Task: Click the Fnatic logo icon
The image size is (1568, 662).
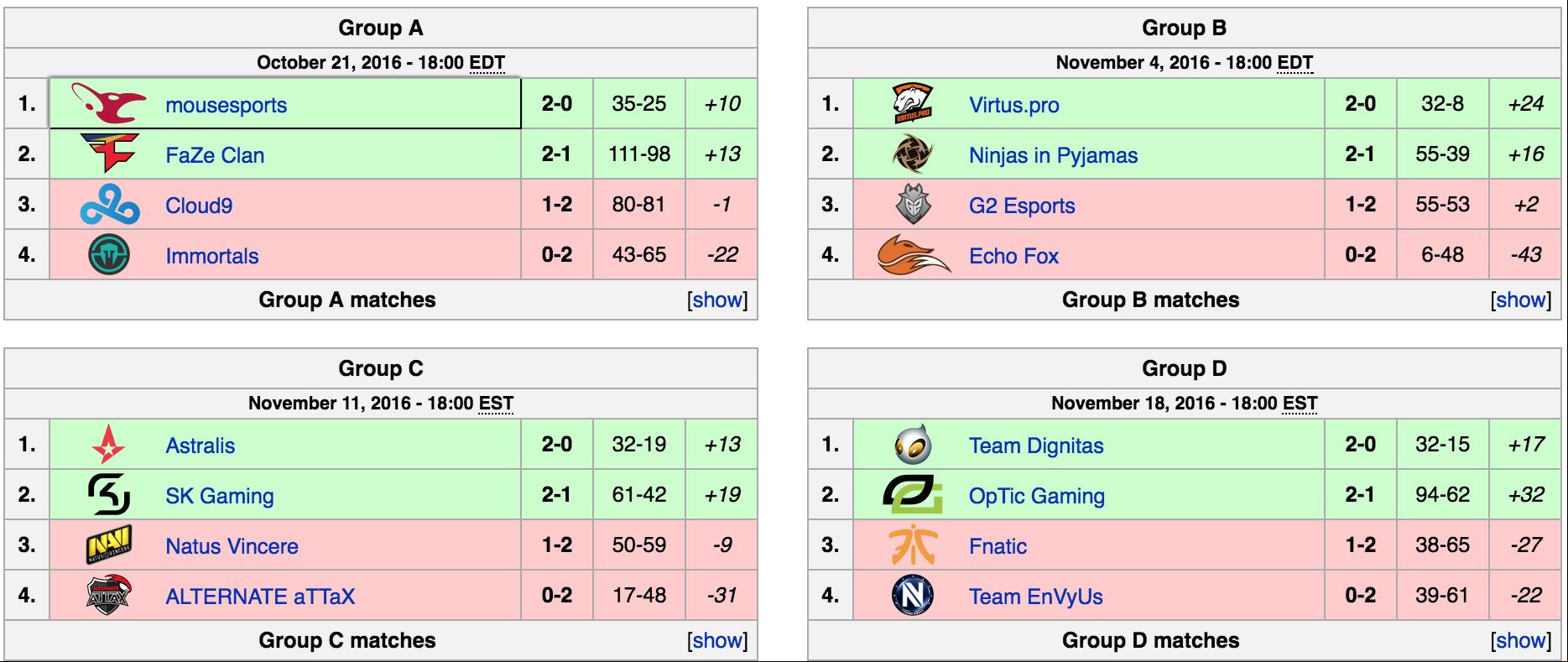Action: [913, 545]
